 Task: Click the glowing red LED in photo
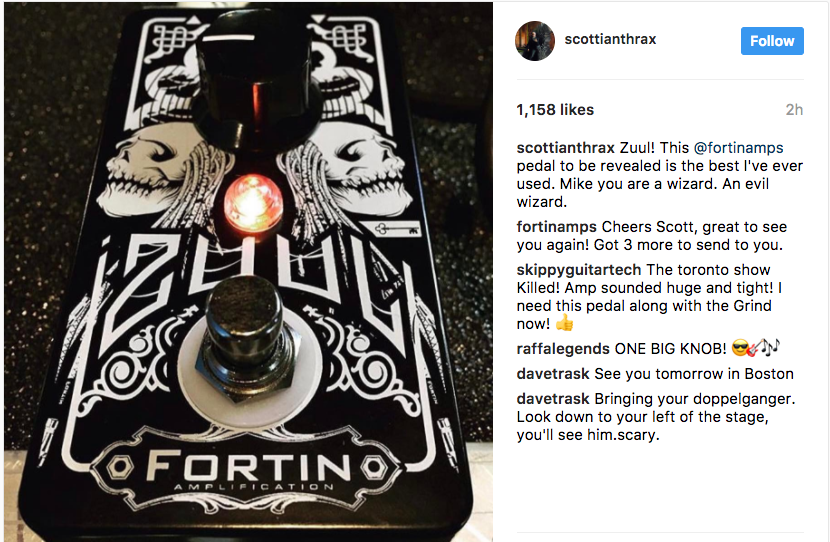click(x=253, y=203)
